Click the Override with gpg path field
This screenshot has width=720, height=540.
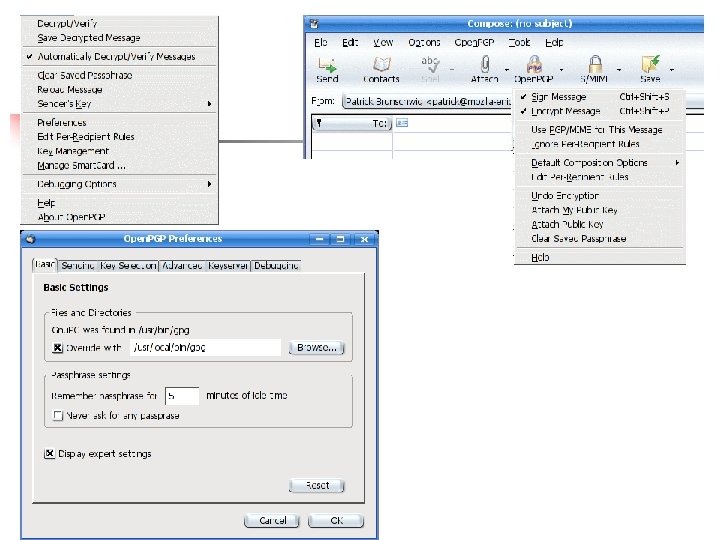pyautogui.click(x=205, y=348)
